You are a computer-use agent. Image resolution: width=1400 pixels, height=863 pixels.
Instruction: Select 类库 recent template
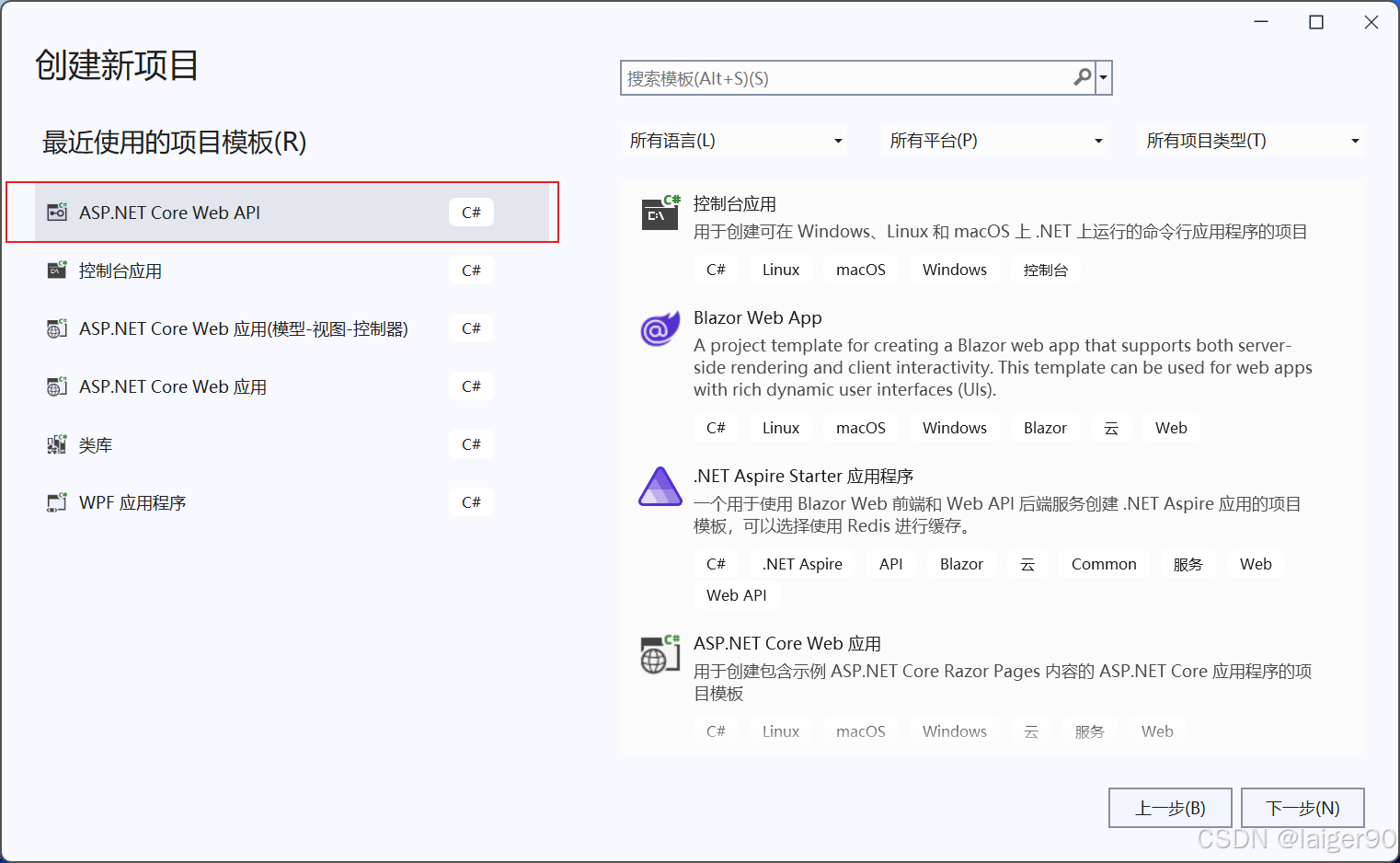coord(292,444)
